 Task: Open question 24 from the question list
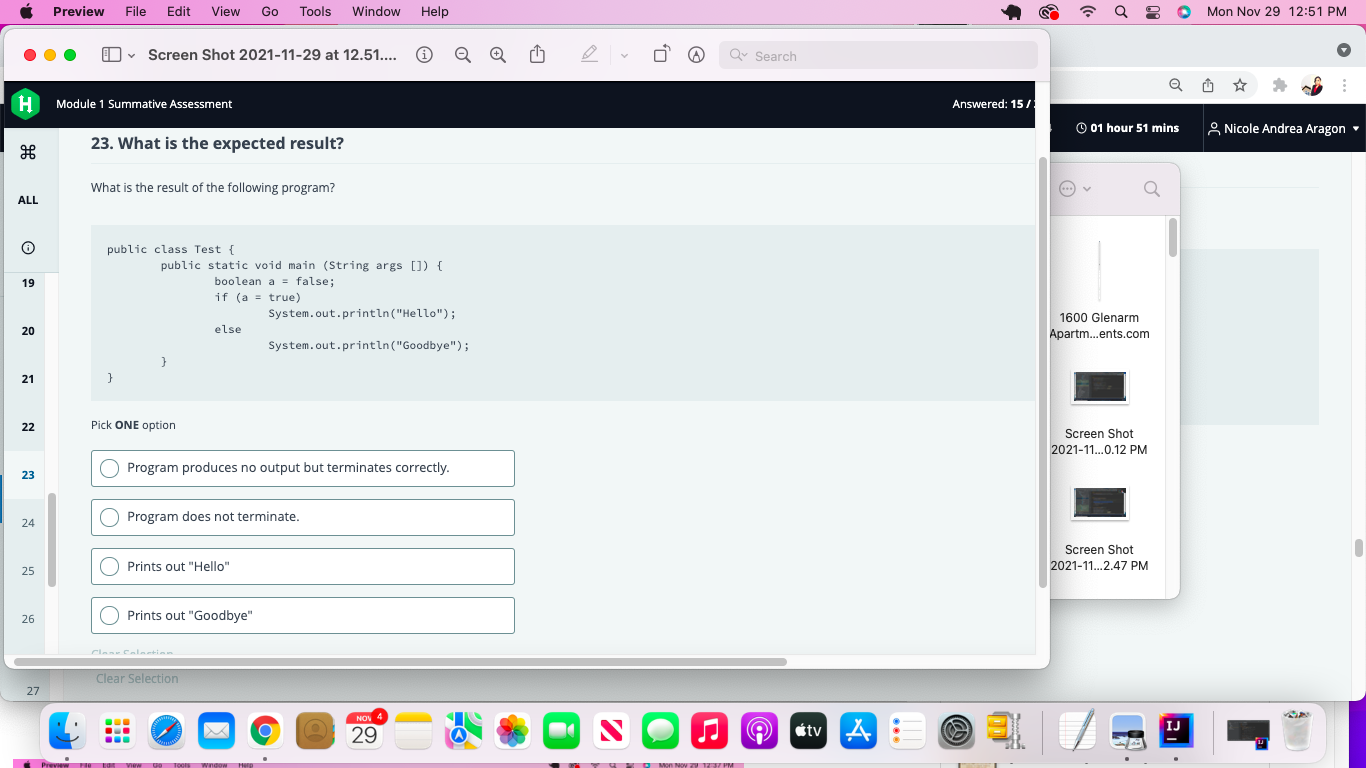[27, 522]
